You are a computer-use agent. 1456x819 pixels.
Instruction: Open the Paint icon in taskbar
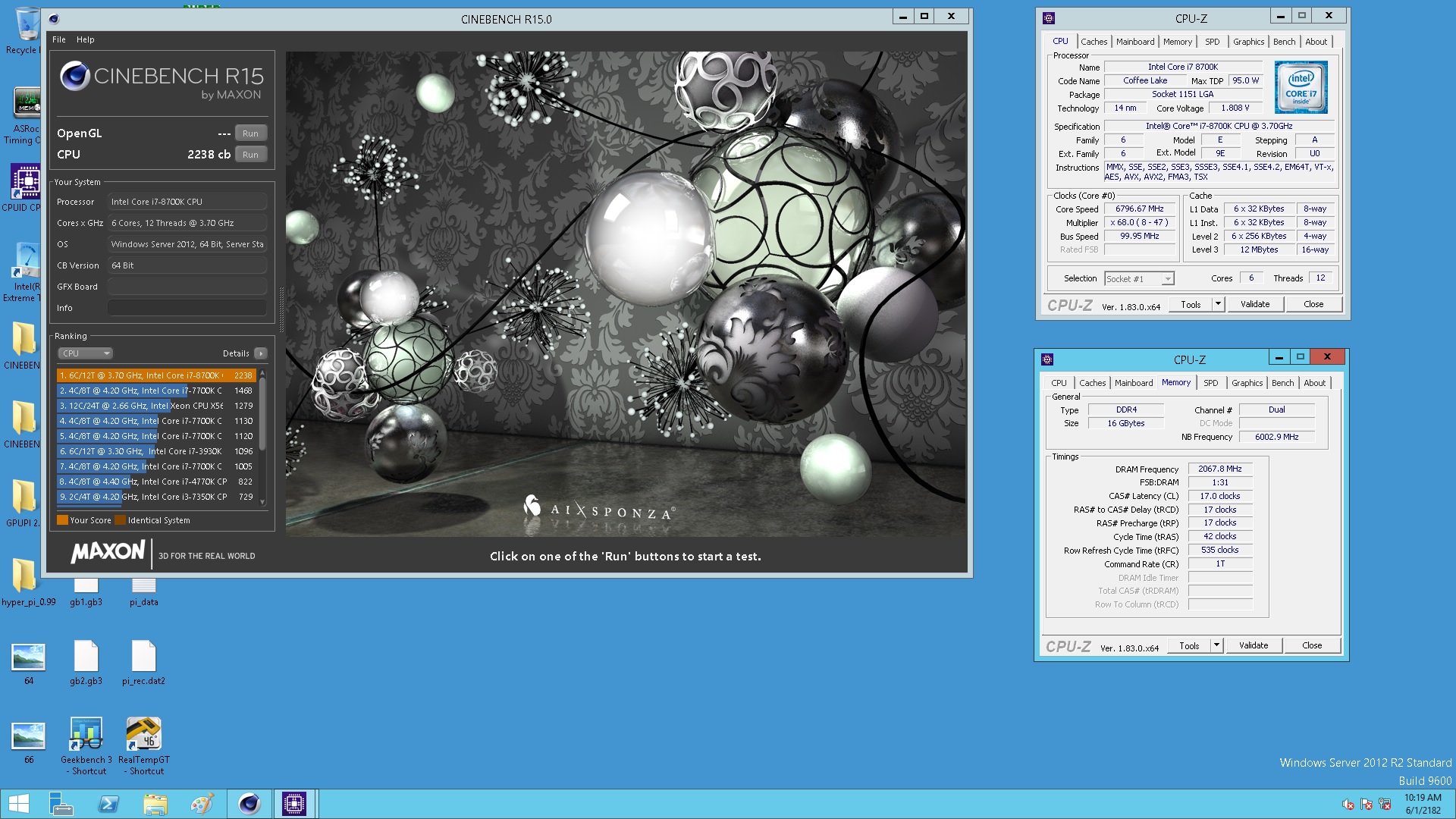[x=202, y=804]
